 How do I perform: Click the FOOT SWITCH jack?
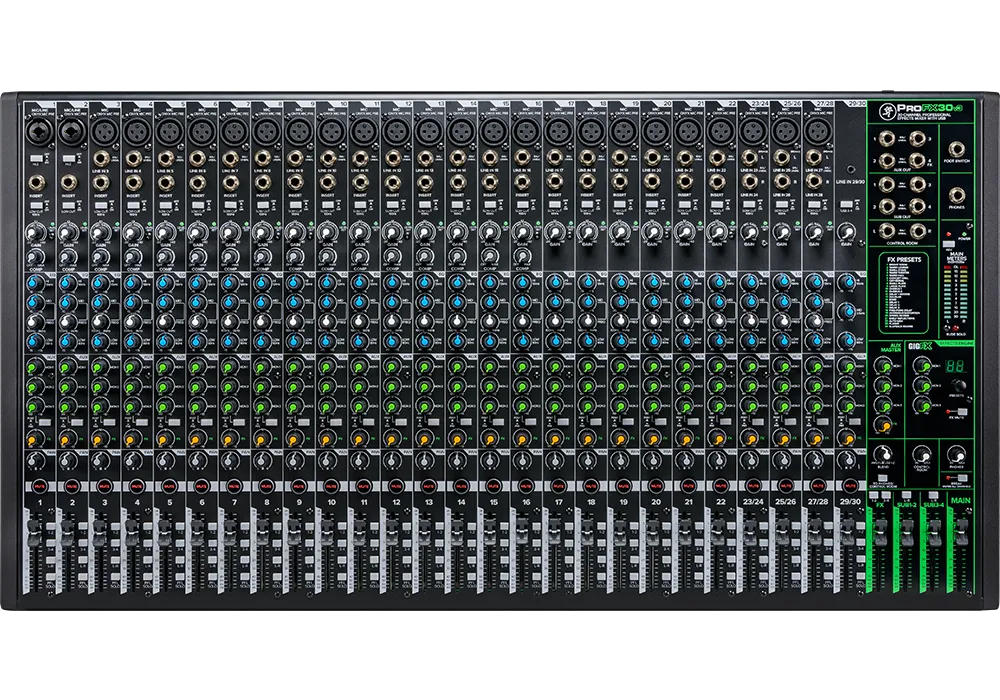click(x=957, y=150)
